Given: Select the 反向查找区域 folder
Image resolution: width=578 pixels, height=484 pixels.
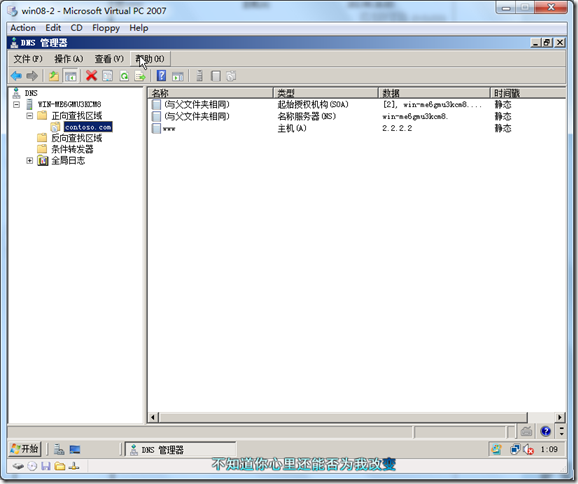Looking at the screenshot, I should pyautogui.click(x=77, y=138).
